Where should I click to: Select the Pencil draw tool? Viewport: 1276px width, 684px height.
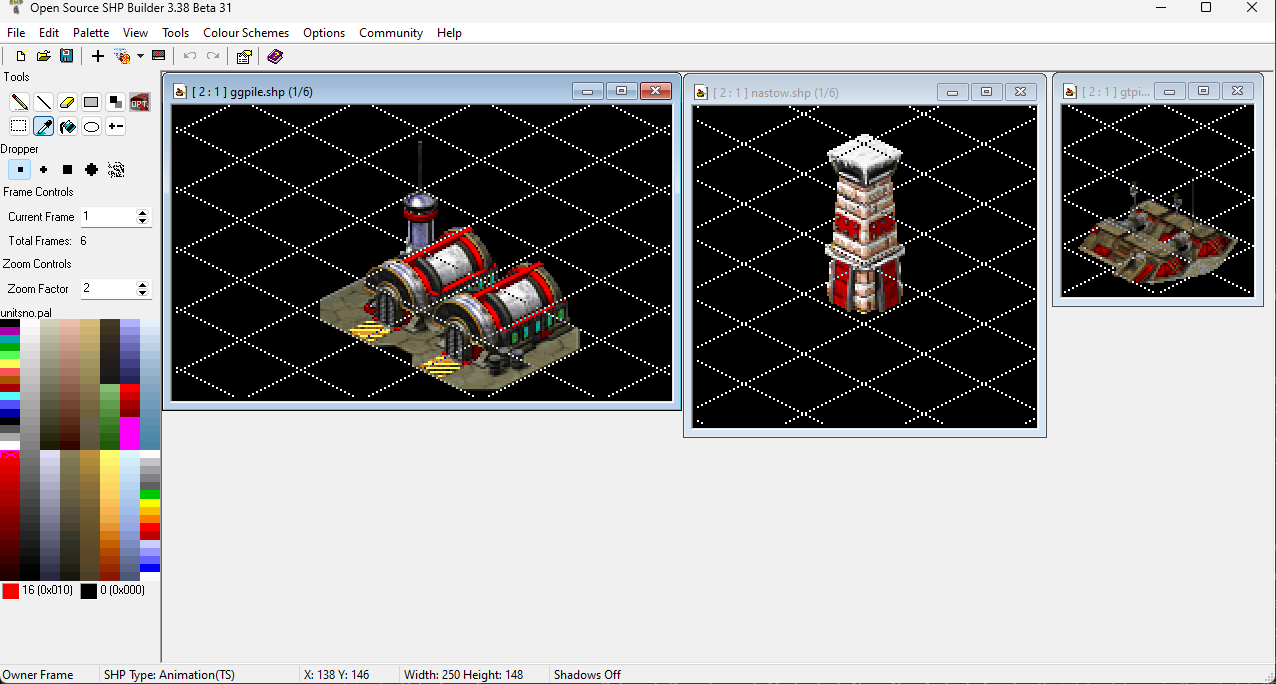point(19,102)
